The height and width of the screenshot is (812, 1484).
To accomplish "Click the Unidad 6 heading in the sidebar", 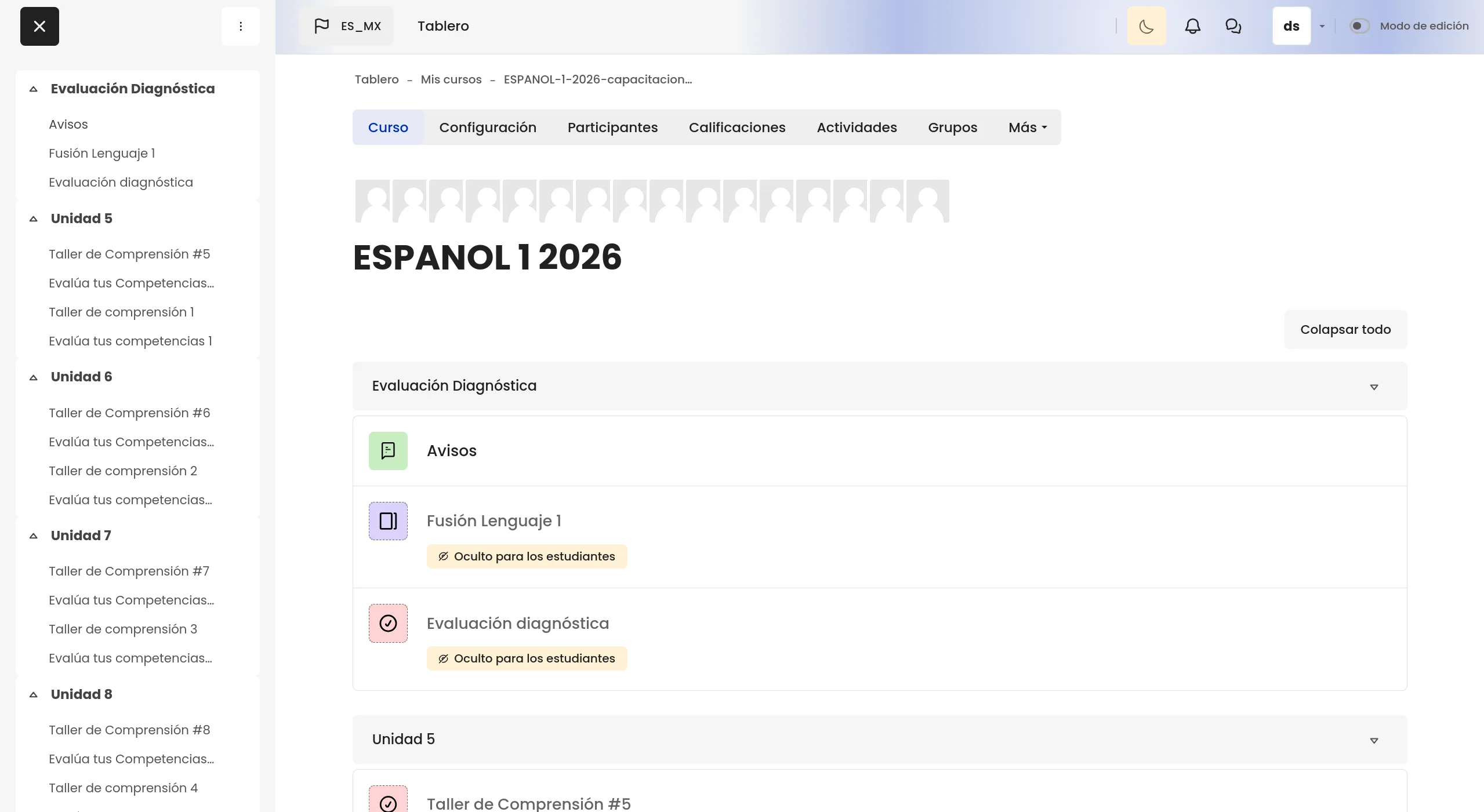I will 82,377.
